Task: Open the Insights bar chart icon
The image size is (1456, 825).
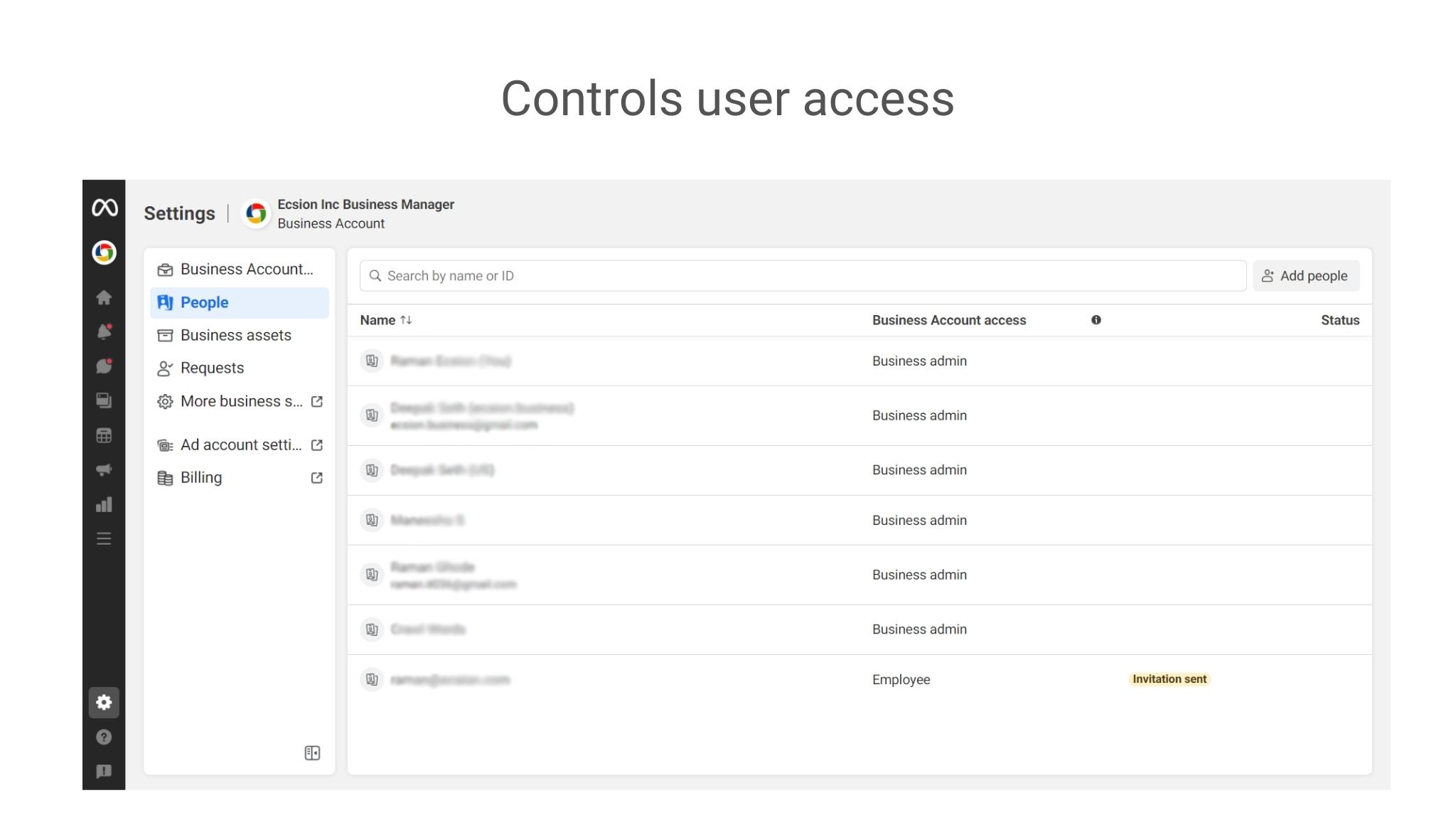Action: point(104,506)
